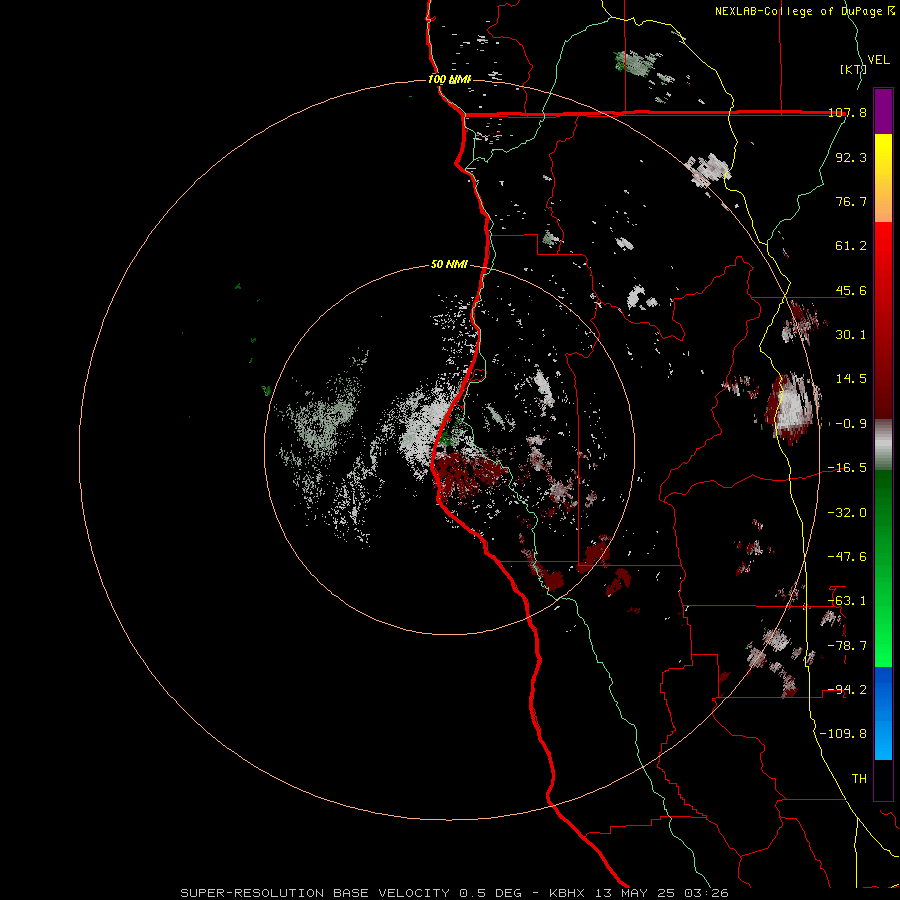Click the -78.7 legend value
Screen dimensions: 900x900
(847, 646)
